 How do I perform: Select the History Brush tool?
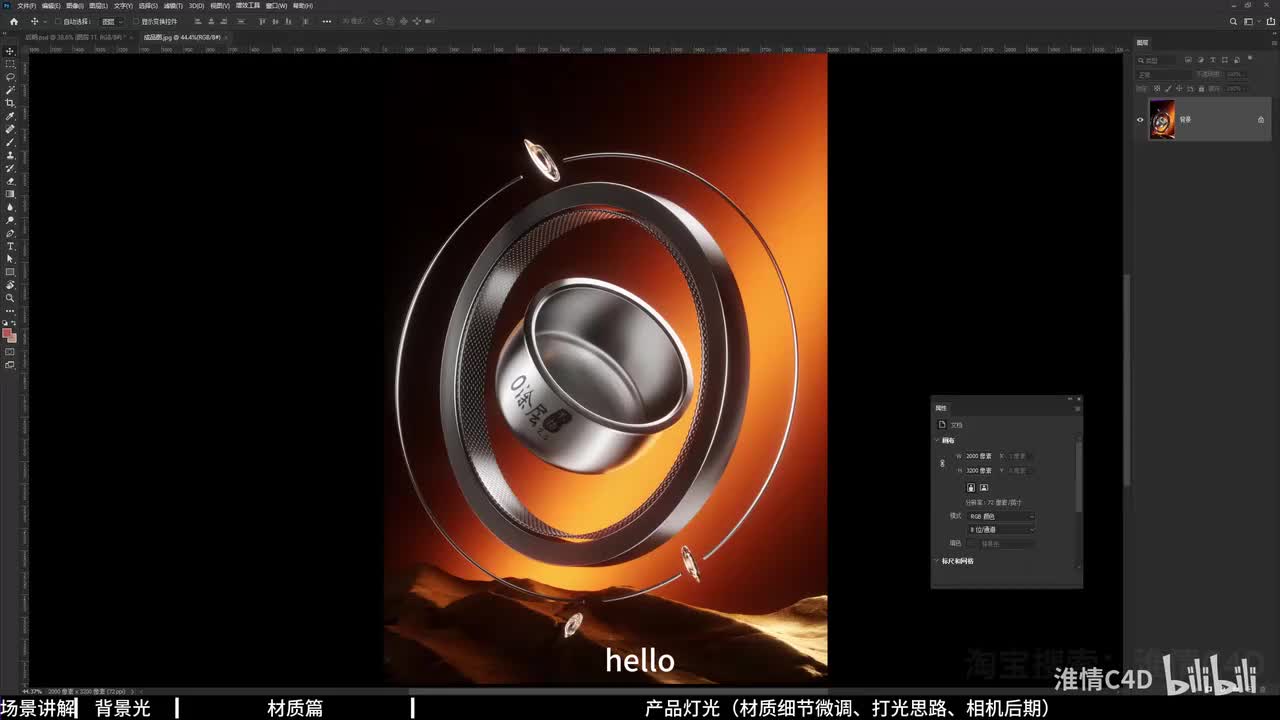pos(10,168)
